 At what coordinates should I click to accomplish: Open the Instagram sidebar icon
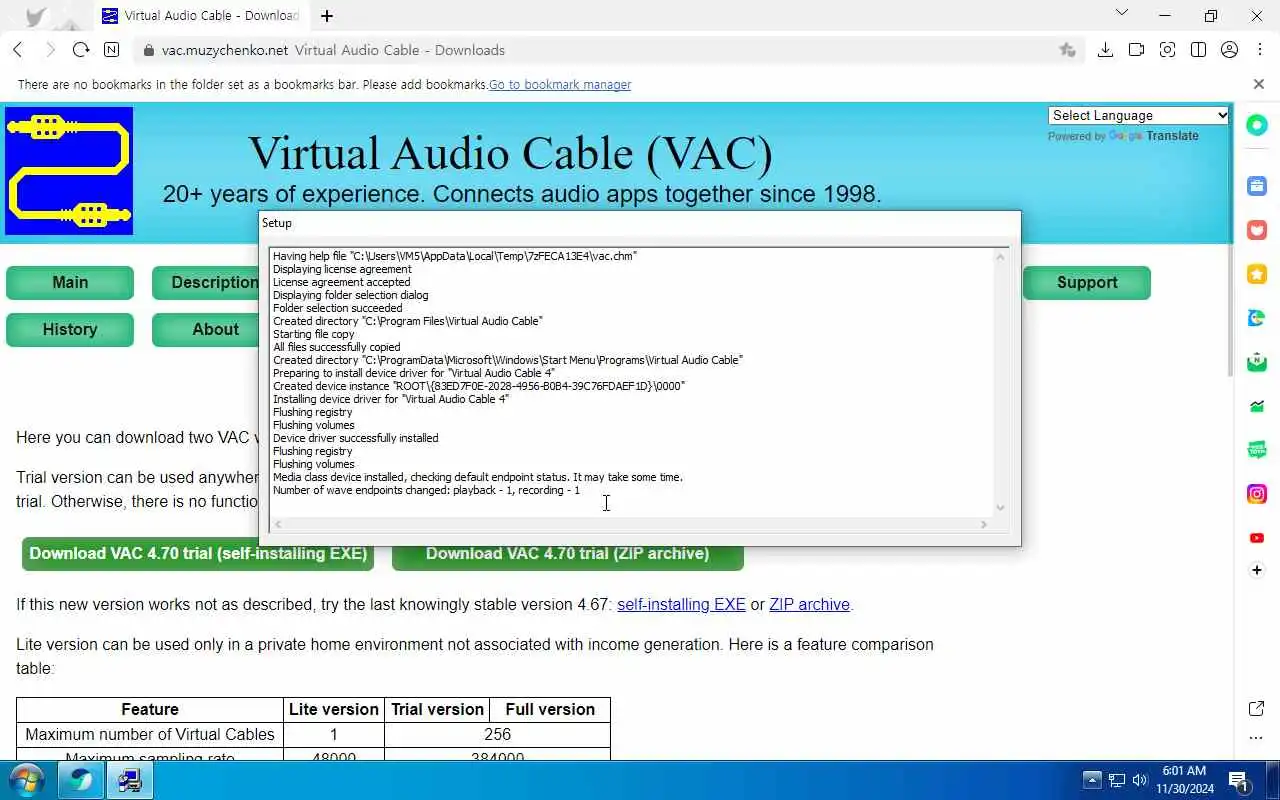point(1257,494)
